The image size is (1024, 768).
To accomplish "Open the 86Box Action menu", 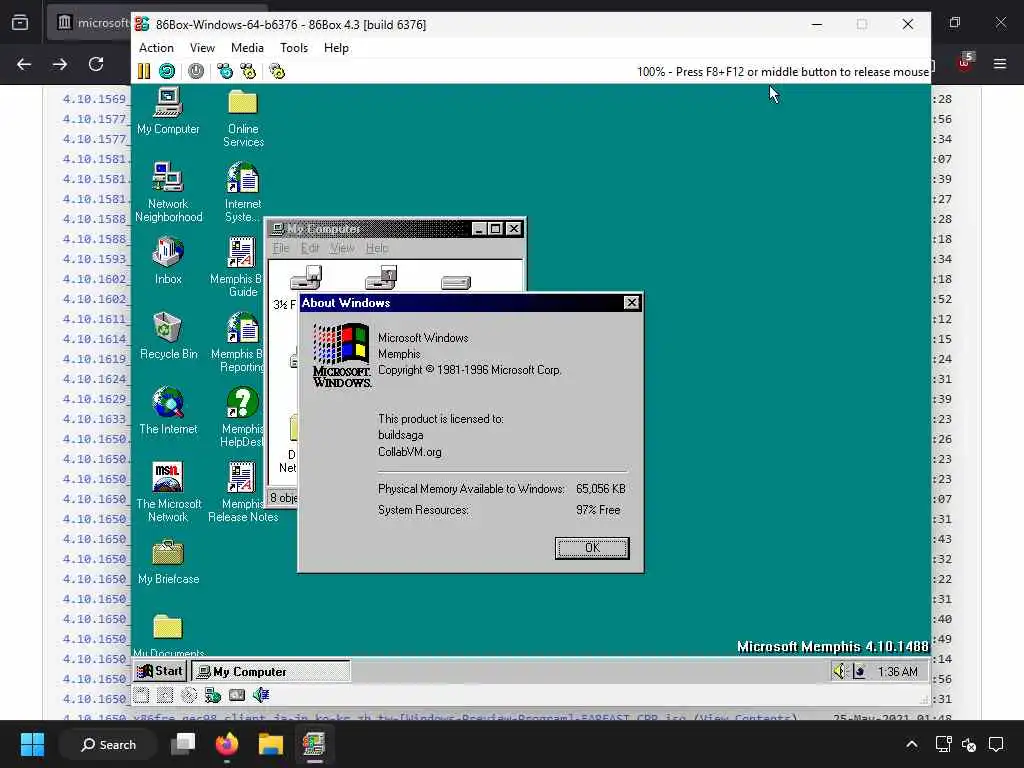I will tap(156, 48).
